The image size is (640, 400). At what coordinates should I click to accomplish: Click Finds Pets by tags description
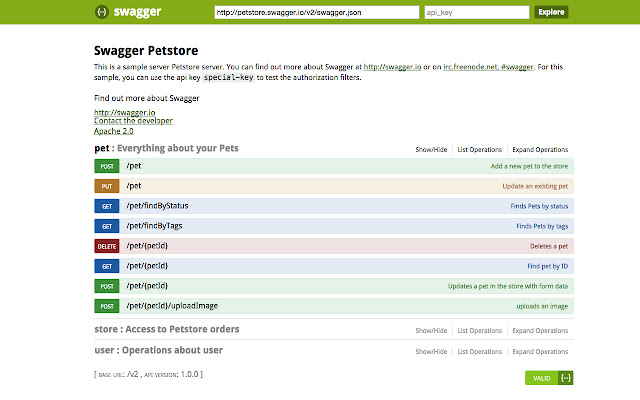click(x=542, y=226)
